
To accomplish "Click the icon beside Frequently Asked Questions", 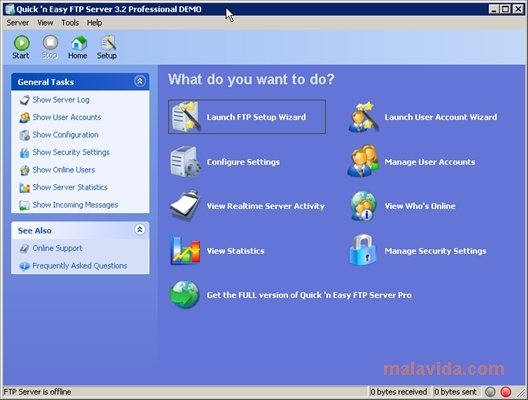I will pyautogui.click(x=25, y=266).
